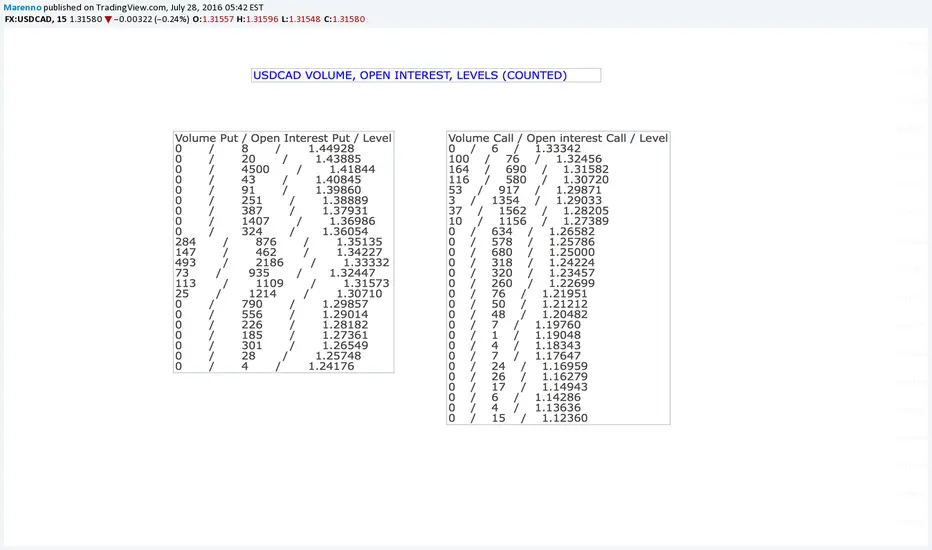Select put row with level 1.36986
The width and height of the screenshot is (932, 550).
tap(275, 221)
